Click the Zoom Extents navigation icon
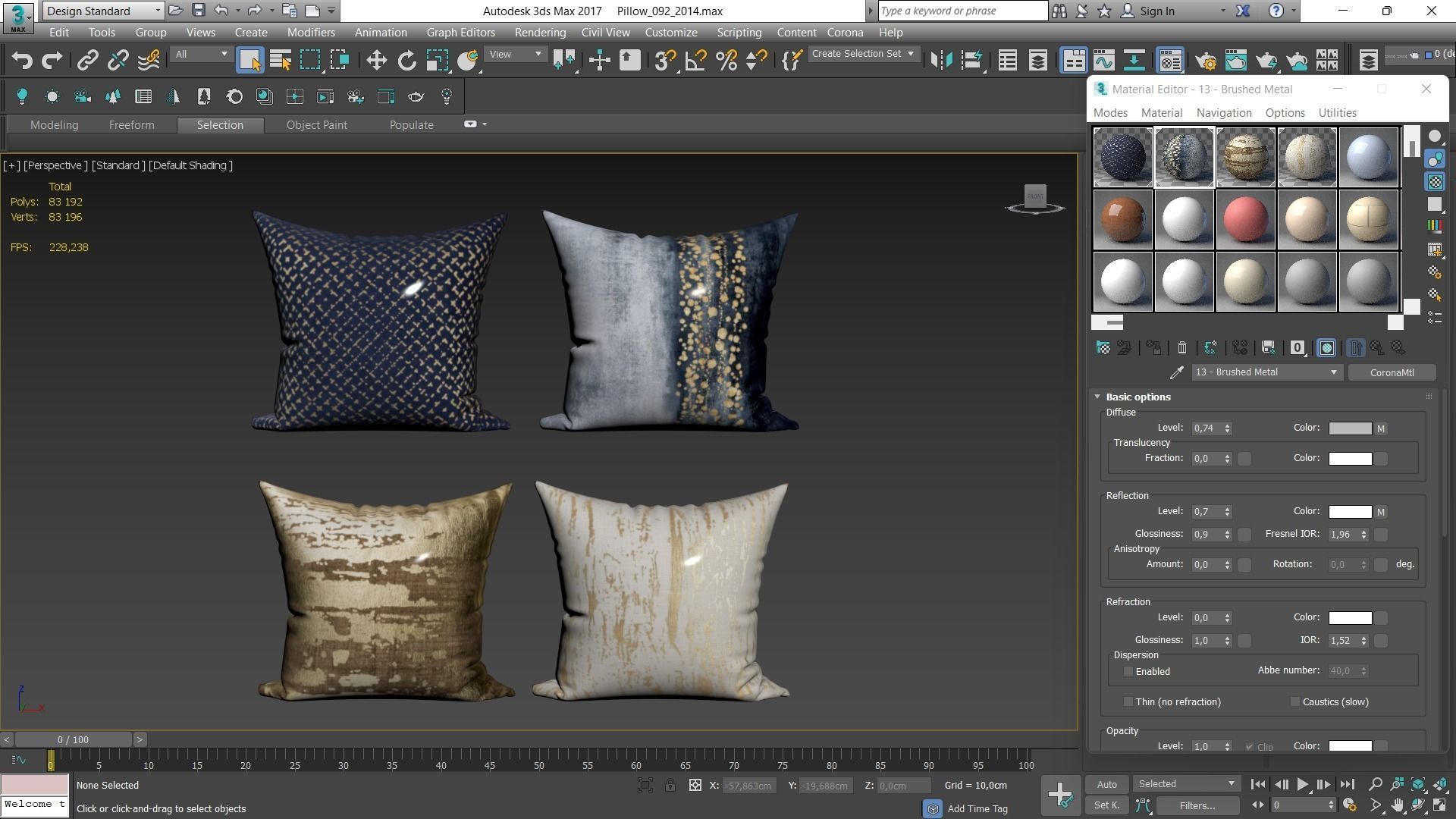The image size is (1456, 819). click(1418, 785)
